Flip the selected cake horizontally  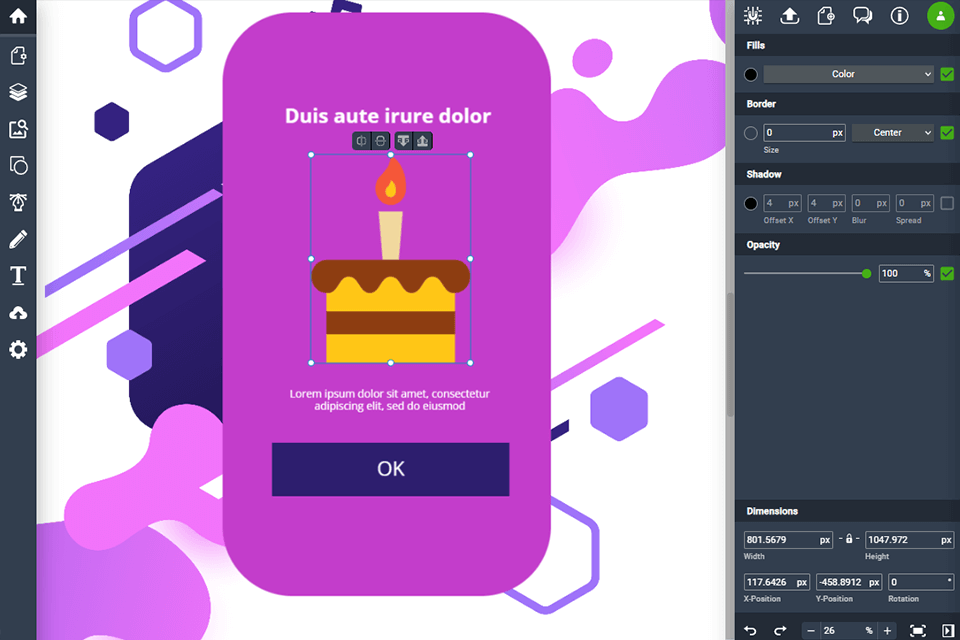click(x=362, y=141)
